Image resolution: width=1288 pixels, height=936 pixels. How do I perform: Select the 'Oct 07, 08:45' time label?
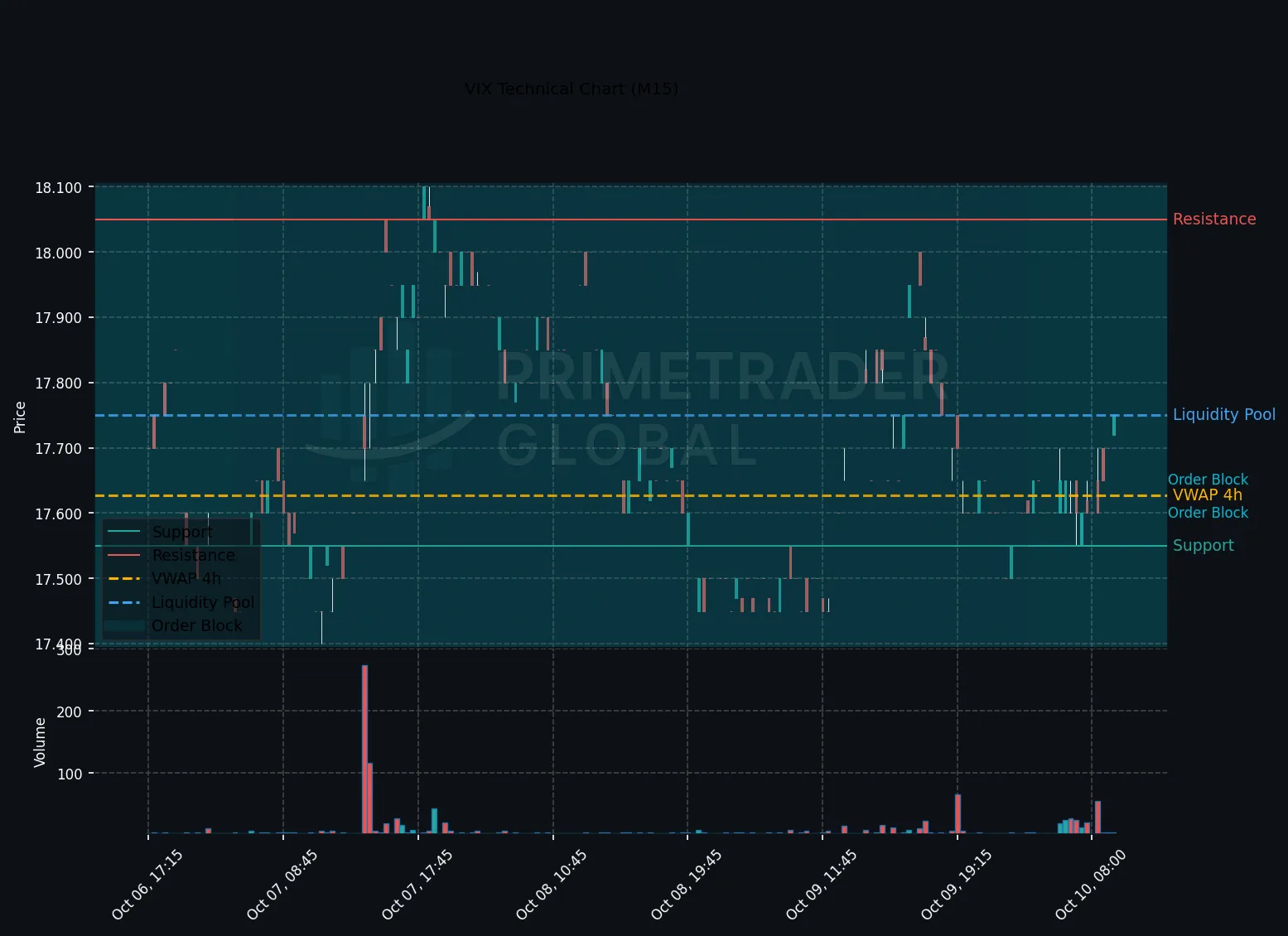[282, 885]
